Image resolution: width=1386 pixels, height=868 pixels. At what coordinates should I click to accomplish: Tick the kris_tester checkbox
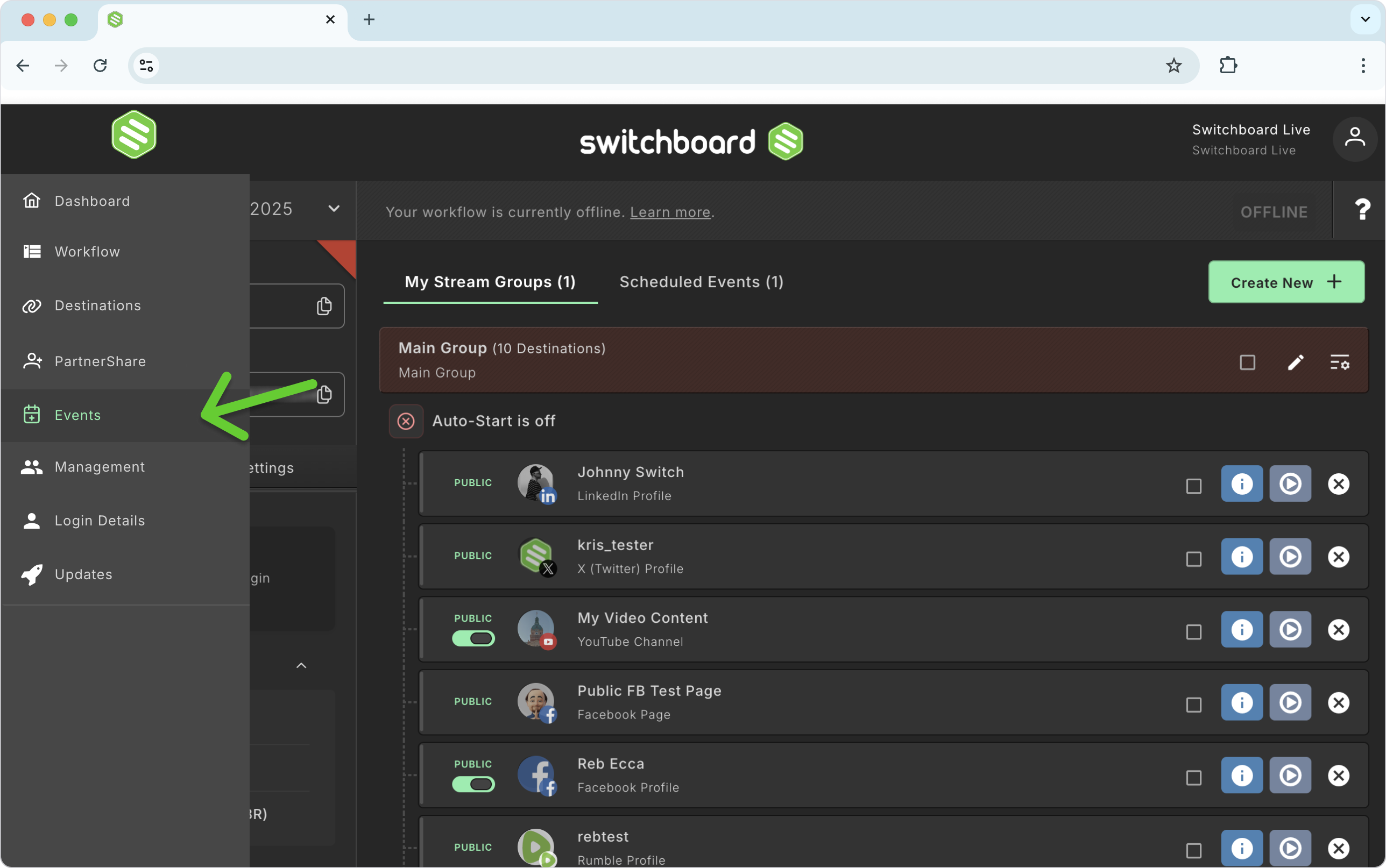[1194, 559]
